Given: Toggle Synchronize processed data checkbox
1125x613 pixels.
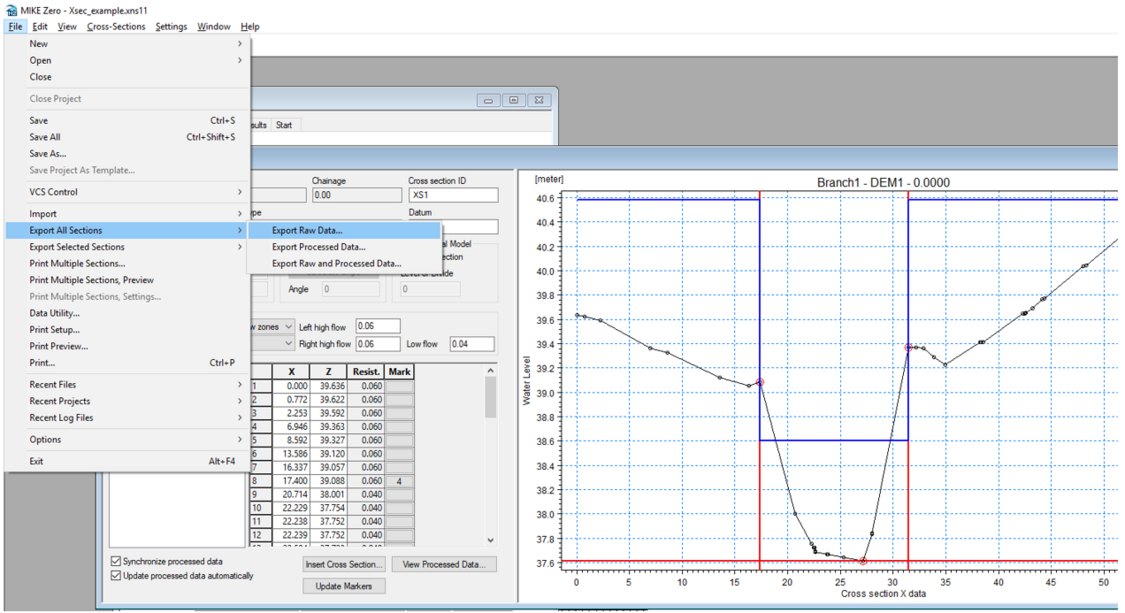Looking at the screenshot, I should [x=116, y=562].
